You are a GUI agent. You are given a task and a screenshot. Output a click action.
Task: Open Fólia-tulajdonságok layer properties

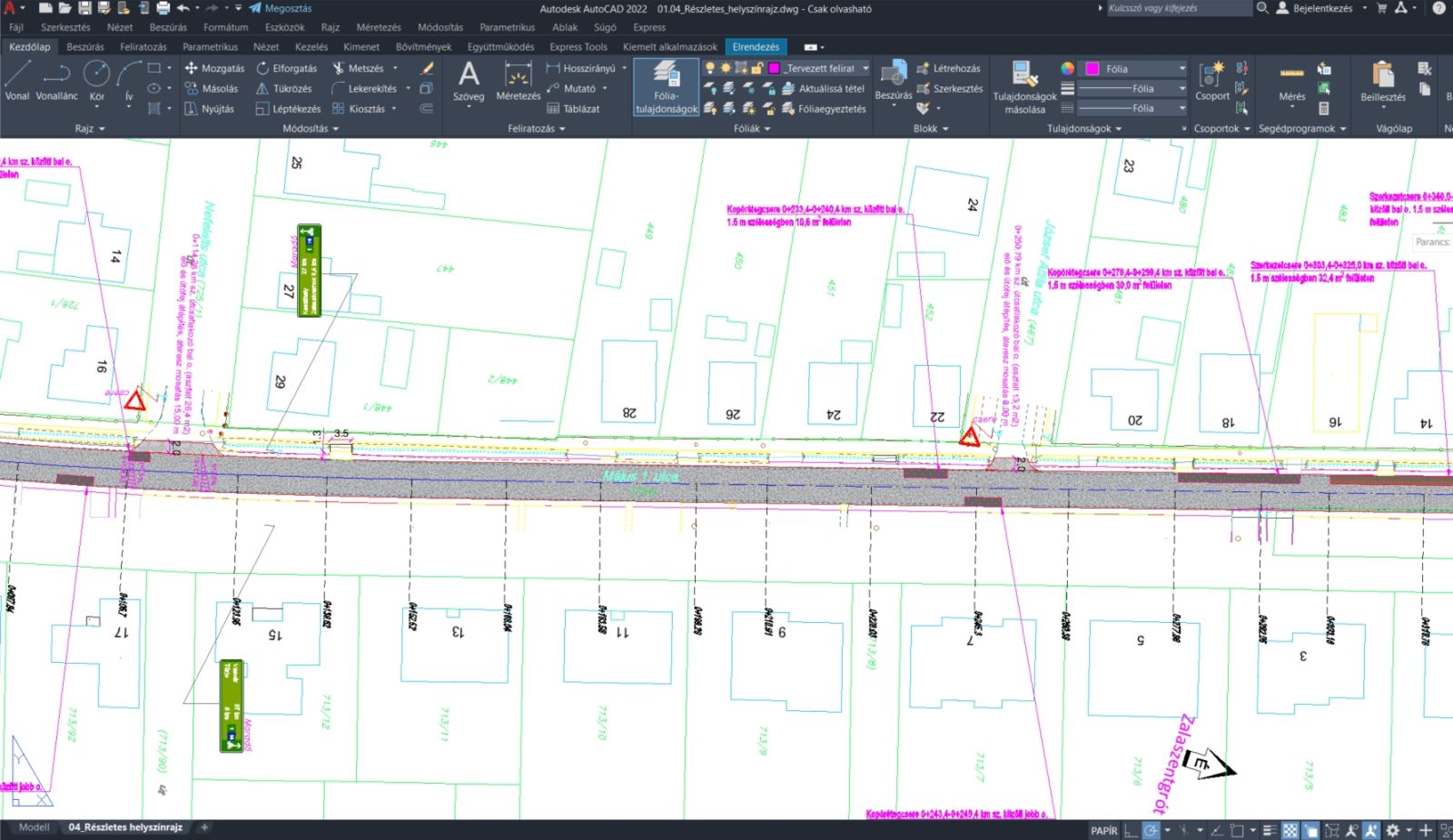click(x=667, y=87)
